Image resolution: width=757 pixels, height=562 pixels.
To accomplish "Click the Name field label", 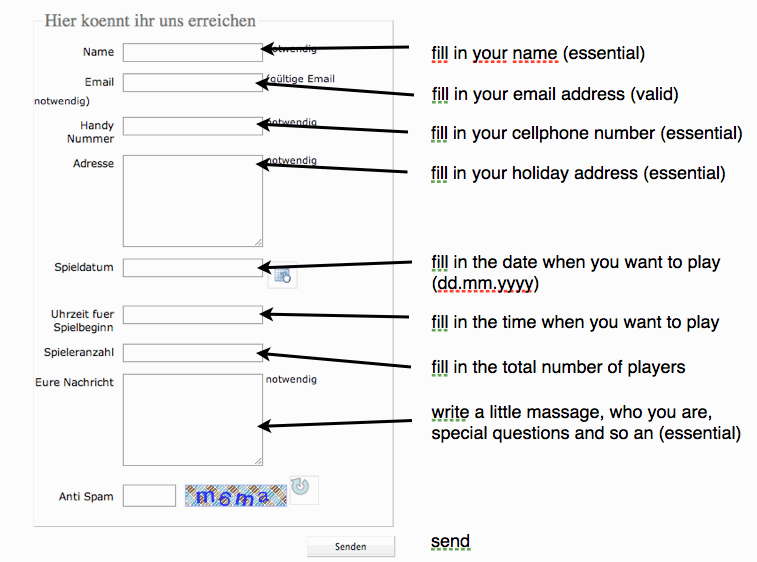I will [x=98, y=52].
